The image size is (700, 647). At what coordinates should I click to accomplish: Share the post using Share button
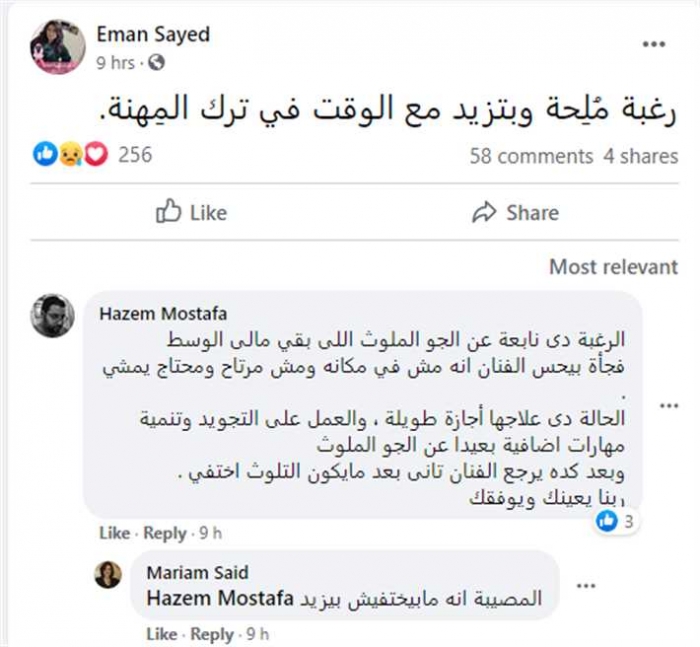pos(514,213)
